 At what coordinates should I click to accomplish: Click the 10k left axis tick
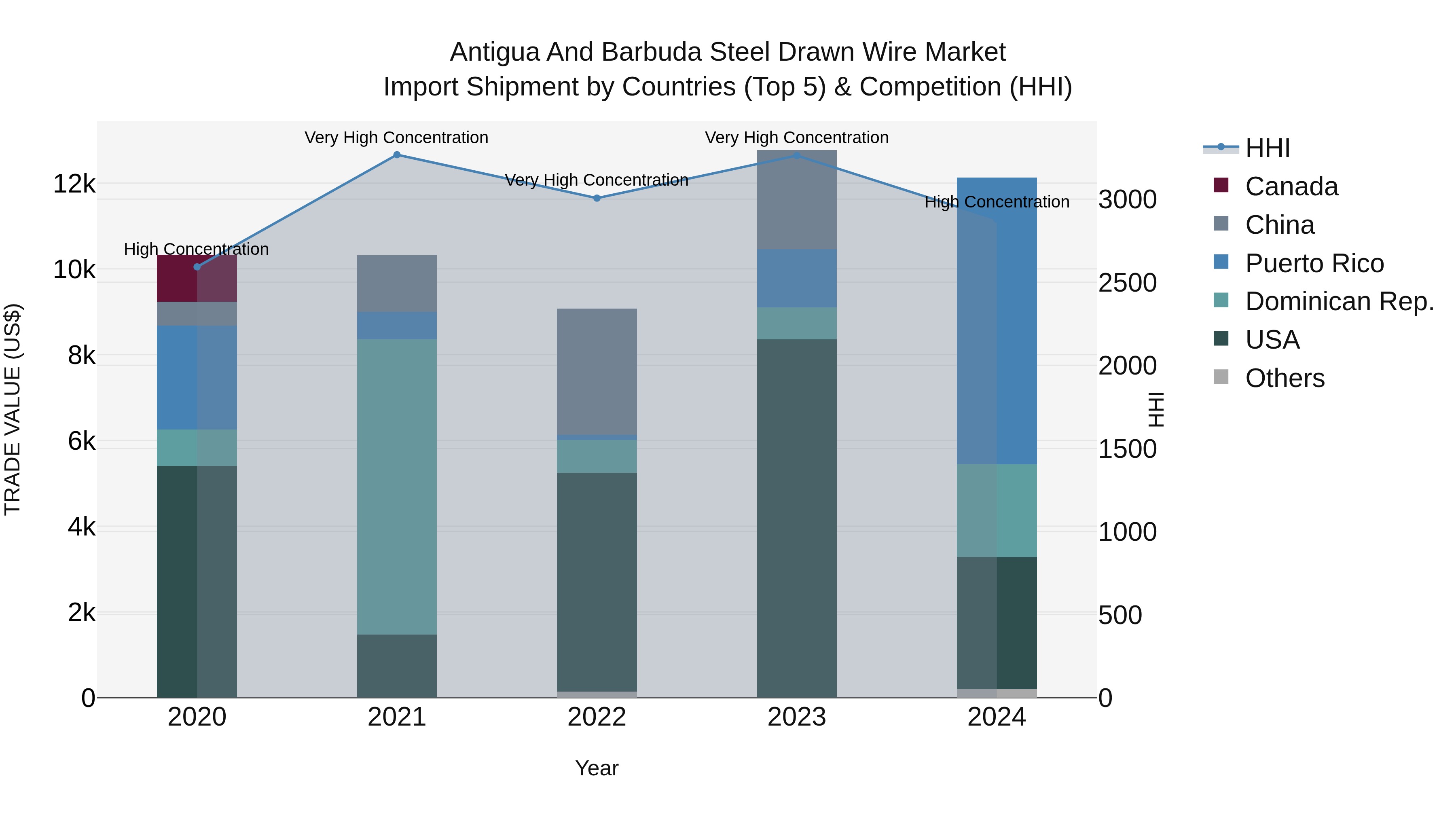[74, 270]
